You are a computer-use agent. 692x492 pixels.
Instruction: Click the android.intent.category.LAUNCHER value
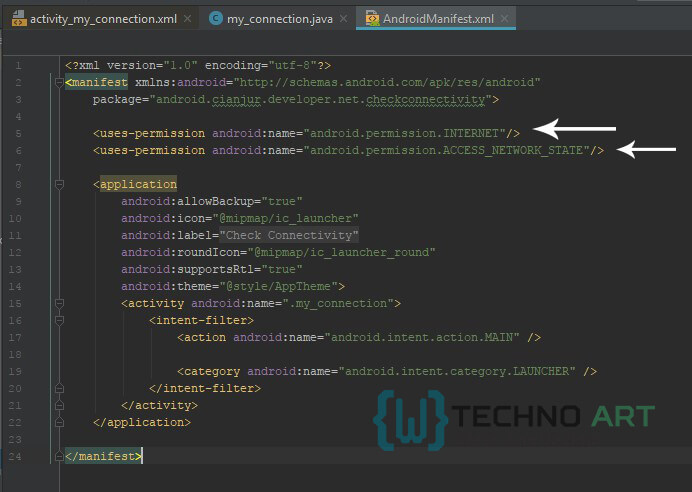point(457,372)
